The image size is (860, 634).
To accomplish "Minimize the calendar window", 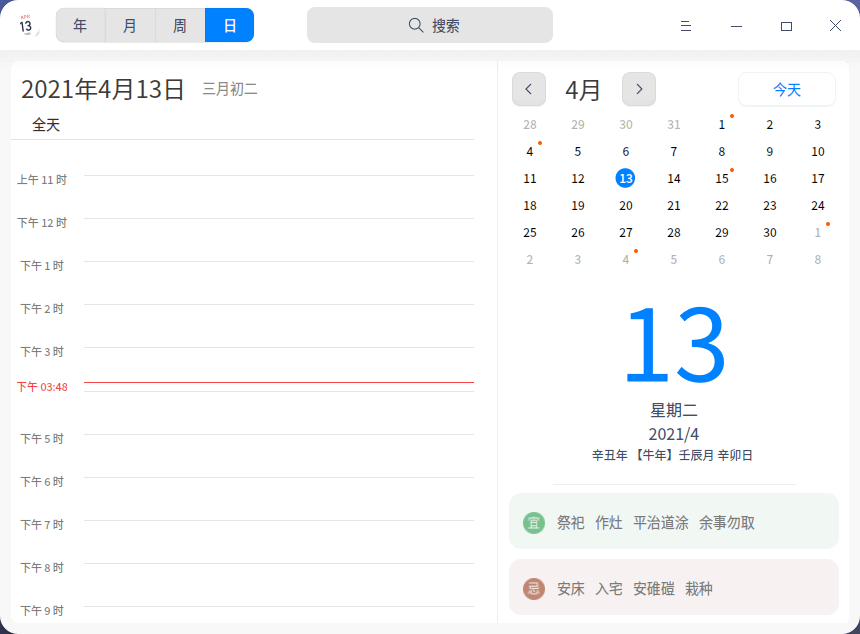I will click(736, 26).
